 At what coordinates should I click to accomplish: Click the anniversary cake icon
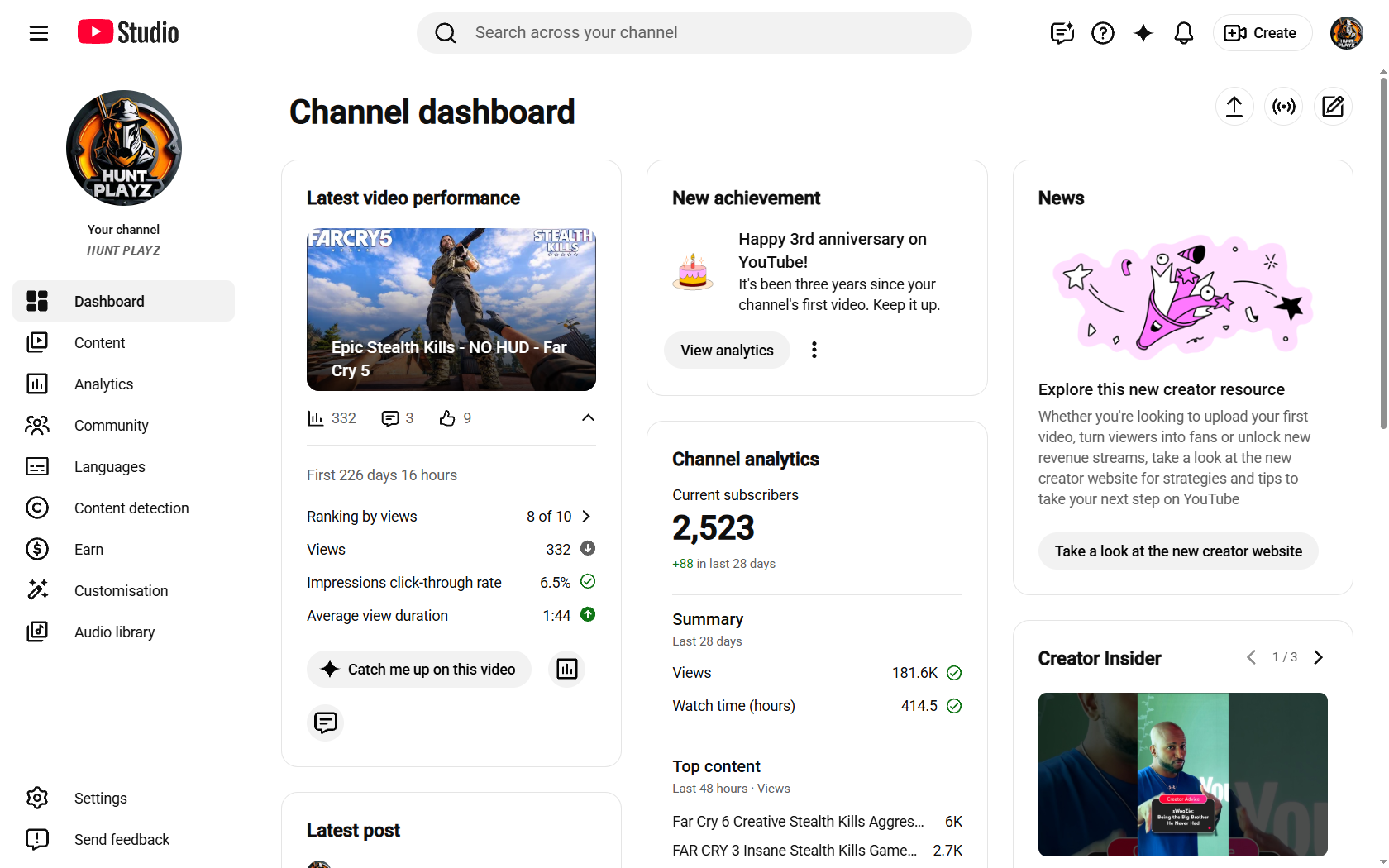(693, 272)
